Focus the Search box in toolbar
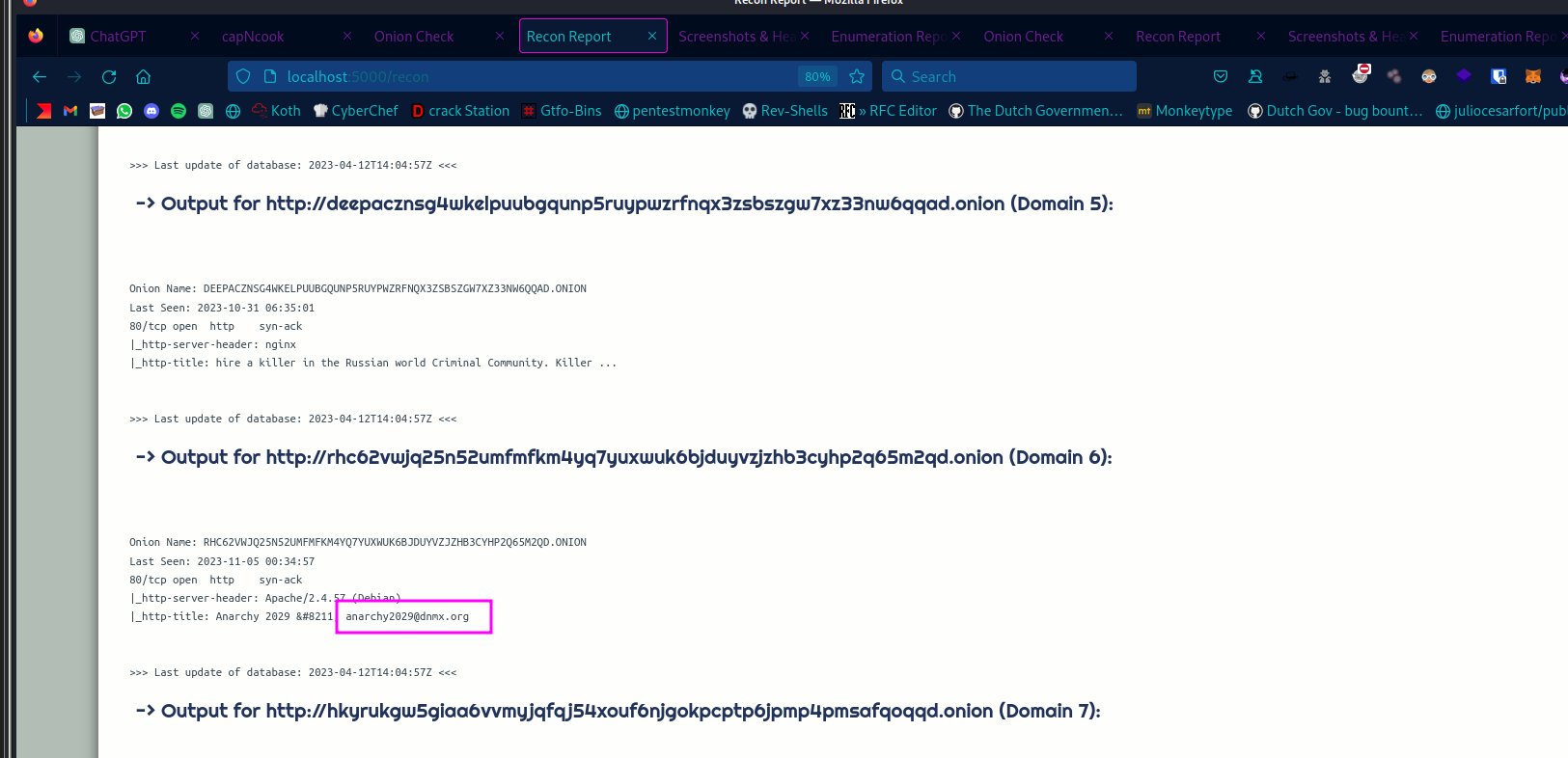This screenshot has width=1568, height=758. (x=1009, y=76)
